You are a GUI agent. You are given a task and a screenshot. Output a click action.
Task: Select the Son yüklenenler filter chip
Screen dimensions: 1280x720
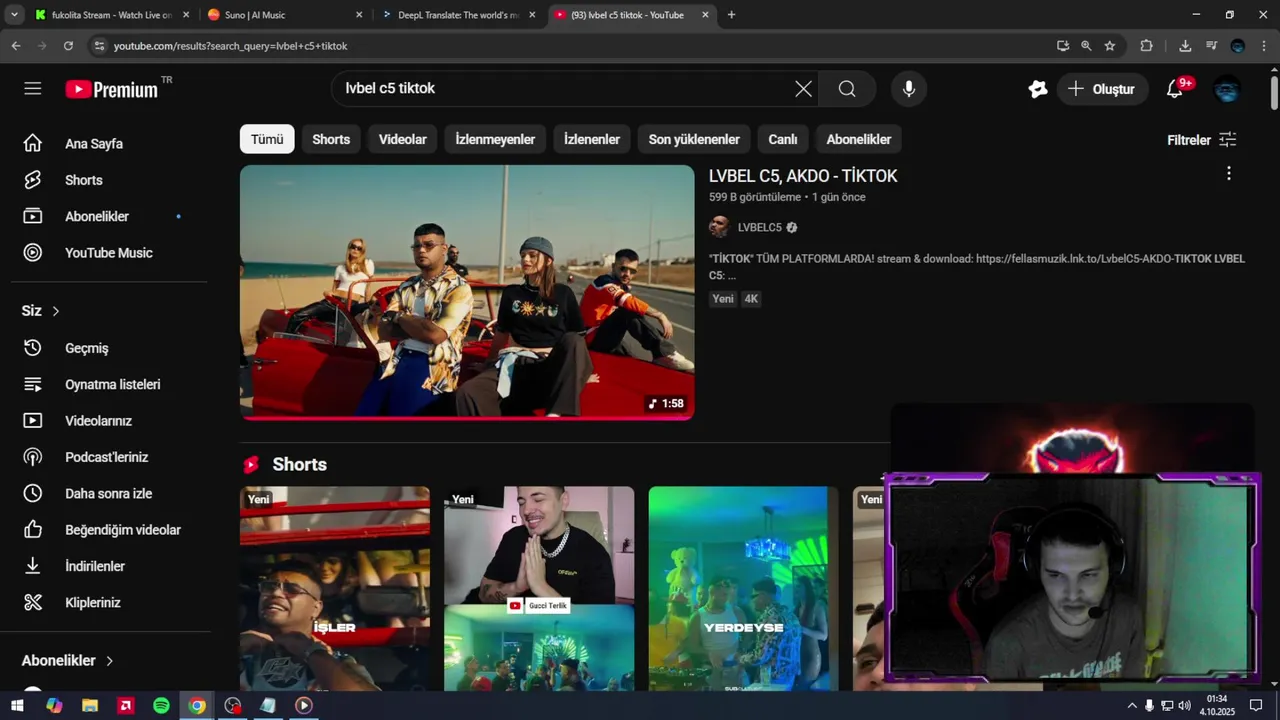[x=694, y=139]
